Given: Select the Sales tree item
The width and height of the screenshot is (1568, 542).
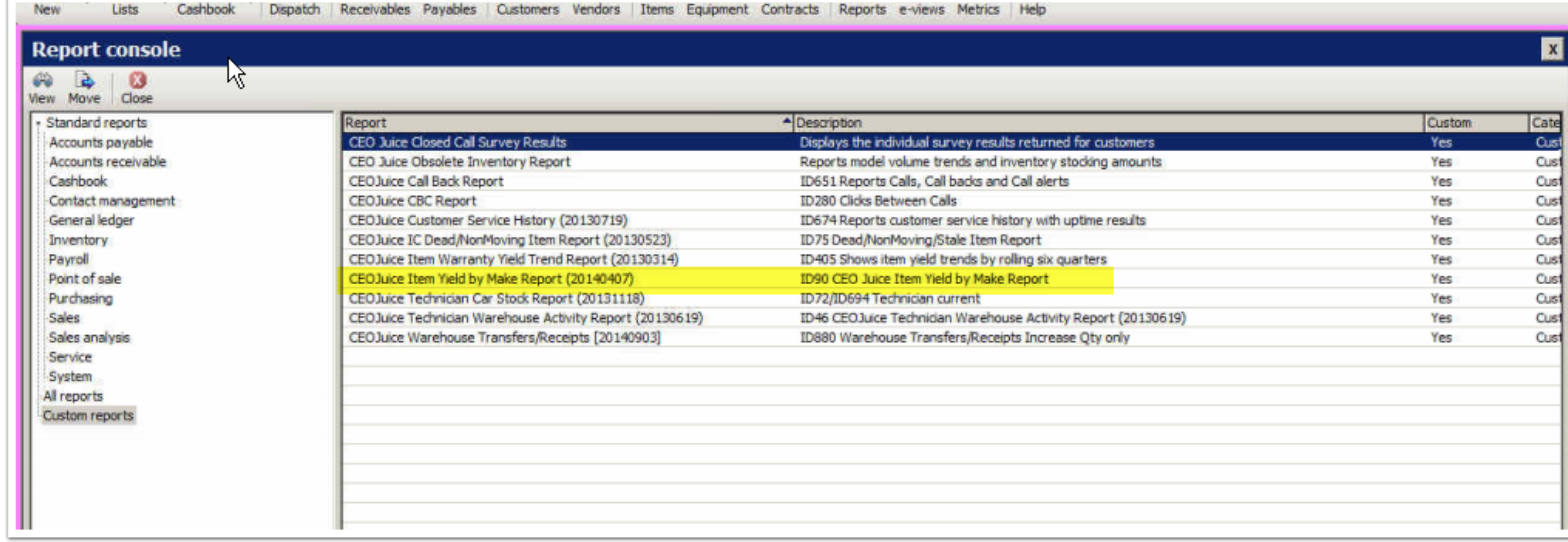Looking at the screenshot, I should [64, 318].
